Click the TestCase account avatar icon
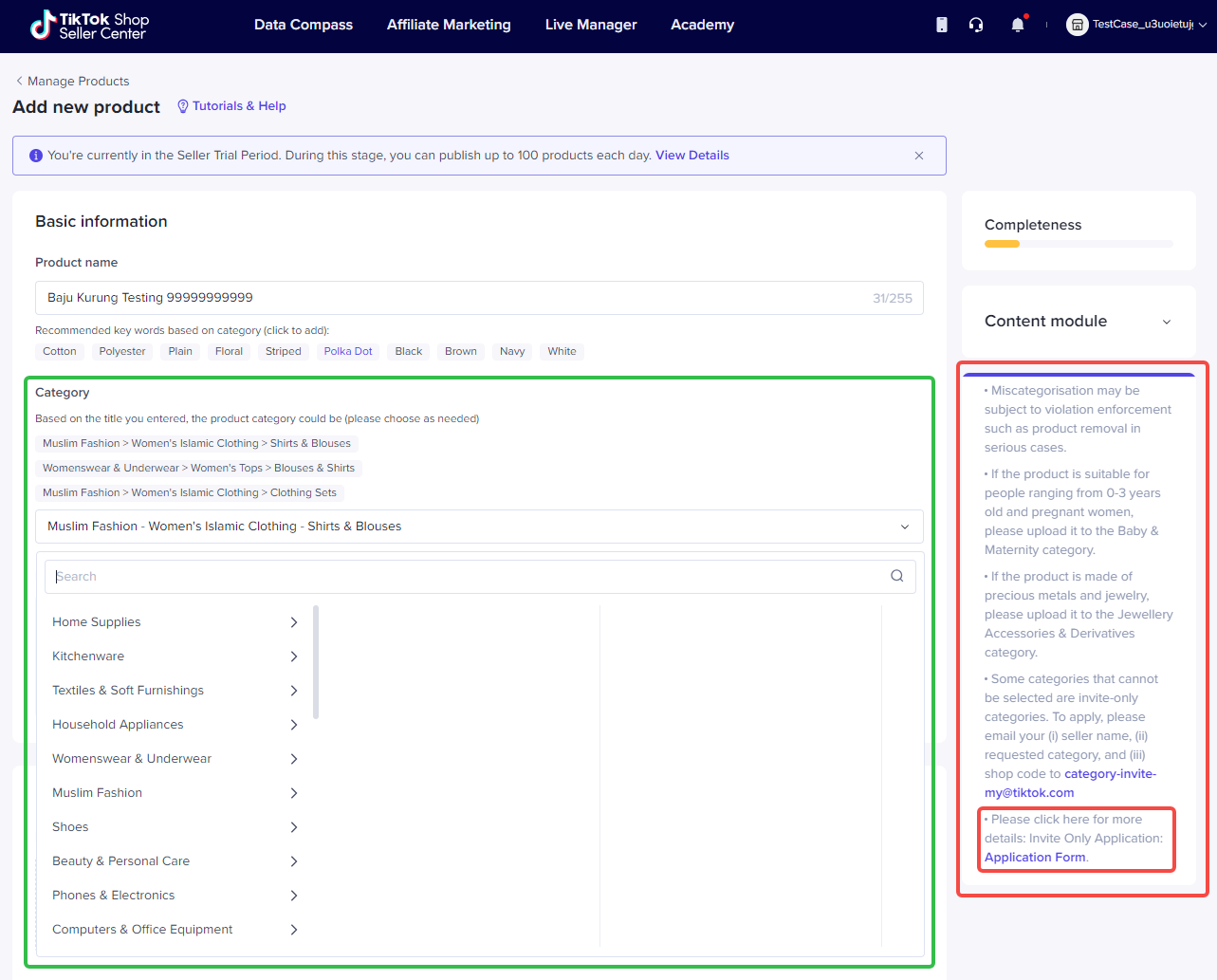The image size is (1217, 980). tap(1078, 25)
